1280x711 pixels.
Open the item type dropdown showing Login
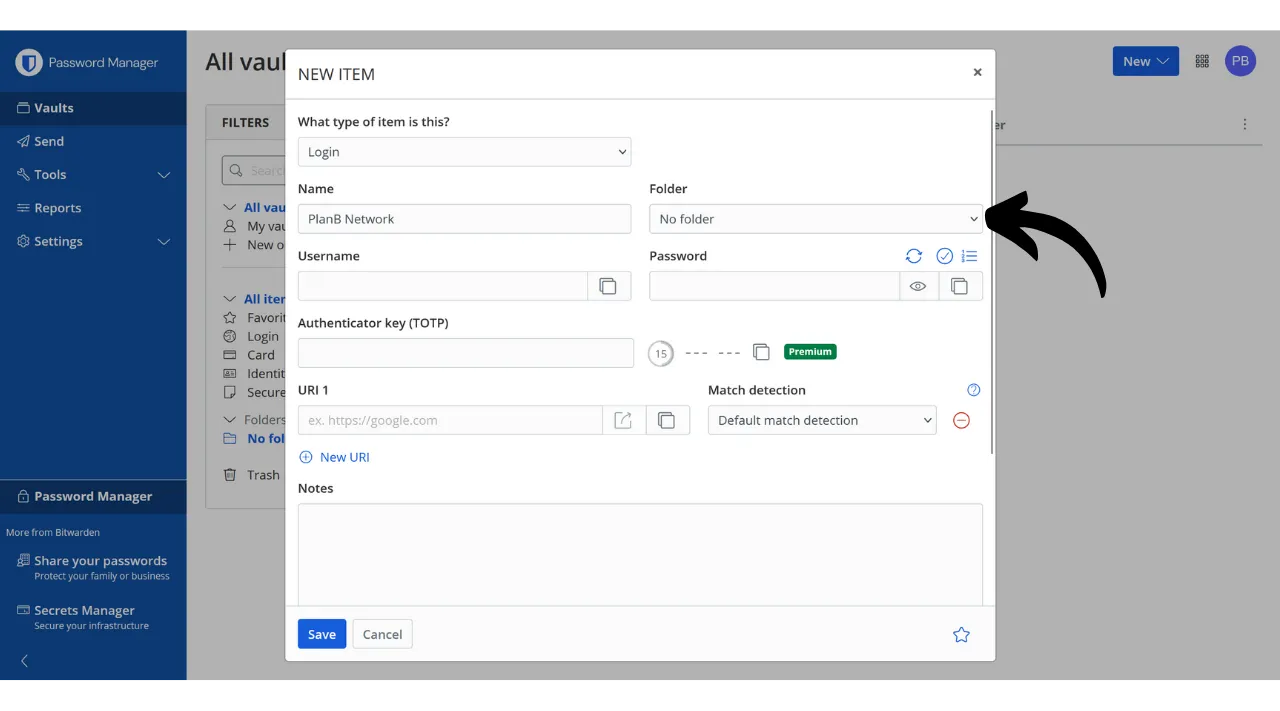click(x=464, y=152)
